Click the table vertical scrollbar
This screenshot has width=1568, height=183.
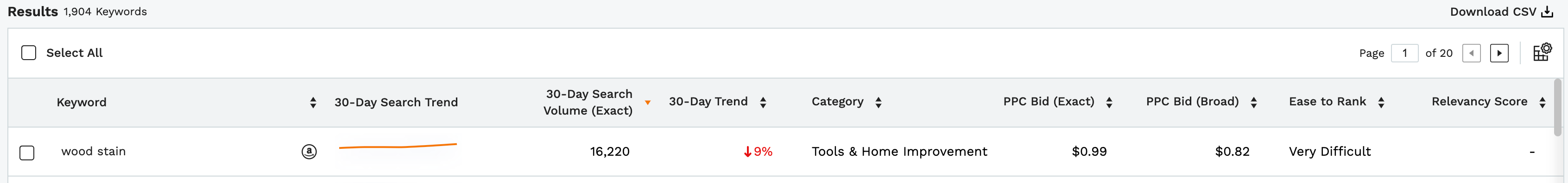click(1558, 107)
